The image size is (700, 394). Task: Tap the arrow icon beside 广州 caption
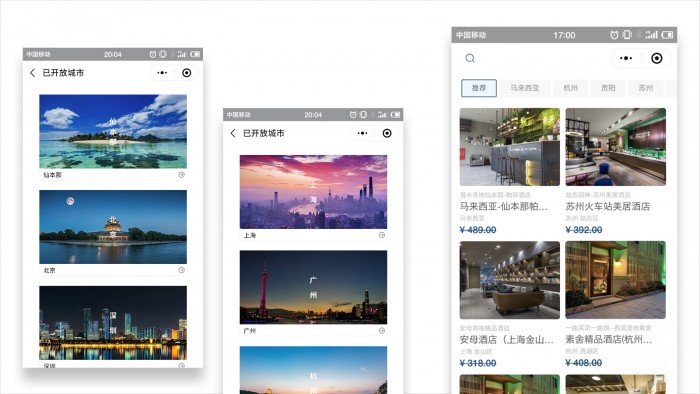pos(382,330)
